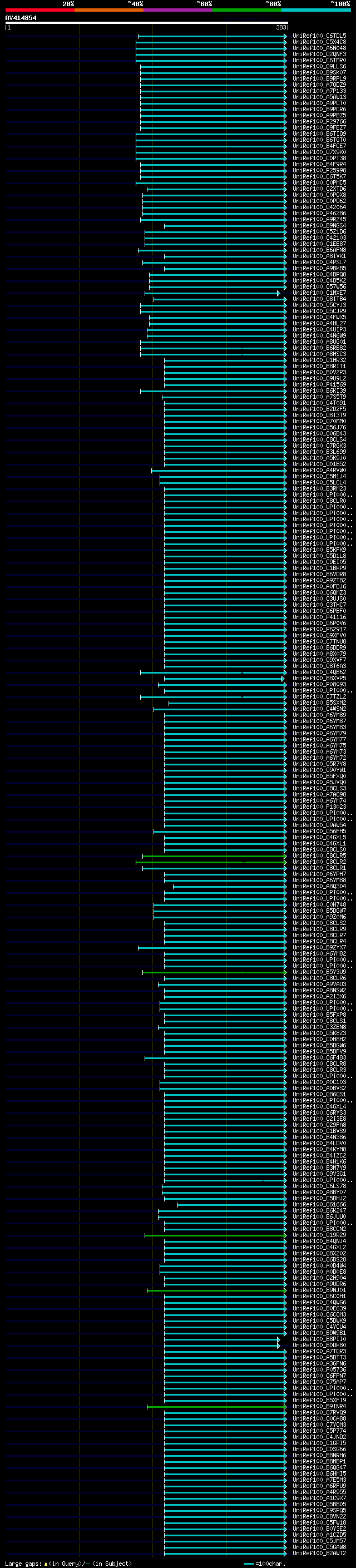Open hit UniRef100_A7P133
356x1568 pixels.
click(319, 91)
